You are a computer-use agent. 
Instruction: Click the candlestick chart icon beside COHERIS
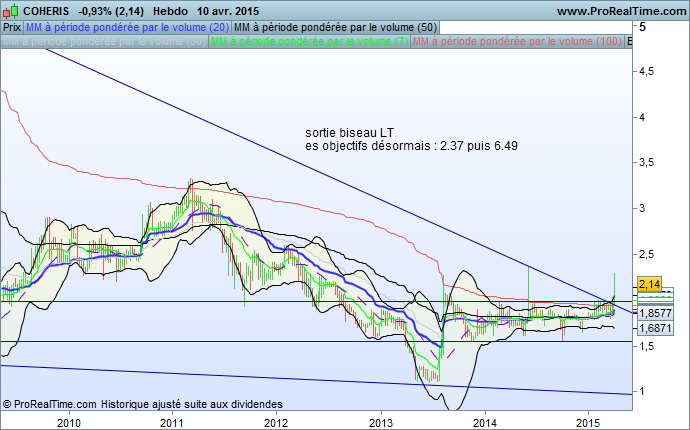(x=11, y=11)
